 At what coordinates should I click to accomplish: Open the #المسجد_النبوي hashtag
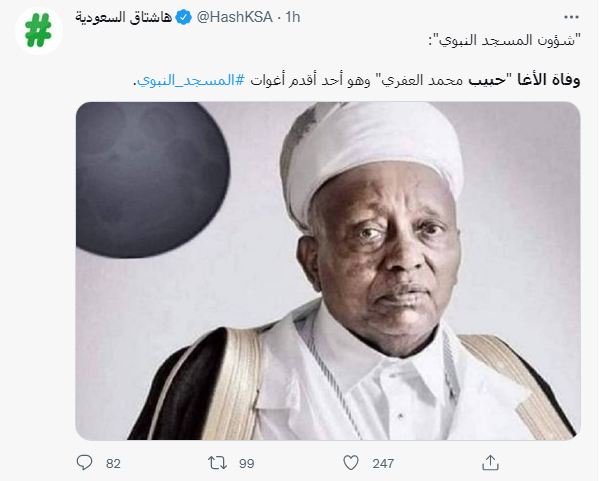(x=191, y=81)
